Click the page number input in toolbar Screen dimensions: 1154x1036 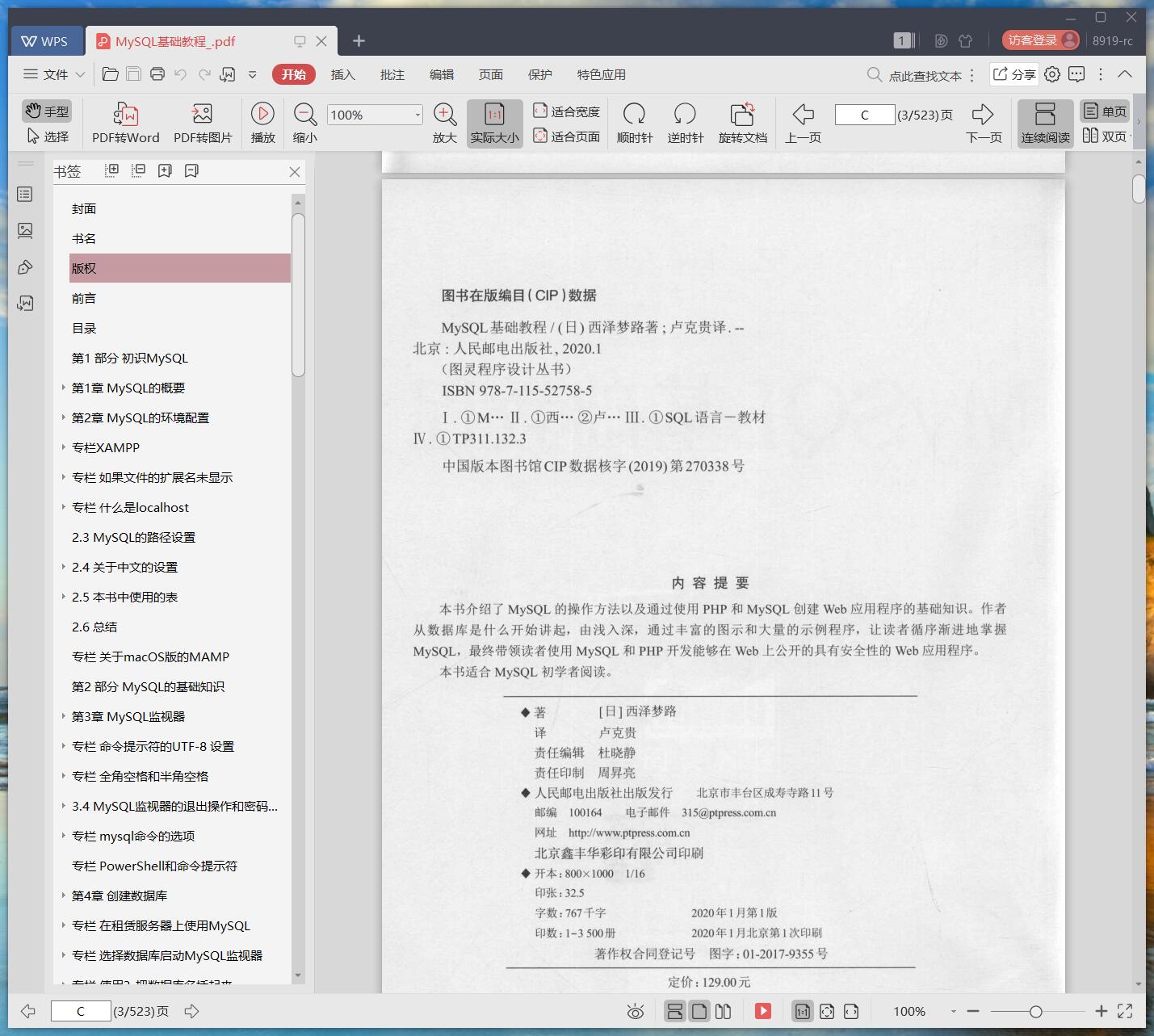(x=864, y=115)
